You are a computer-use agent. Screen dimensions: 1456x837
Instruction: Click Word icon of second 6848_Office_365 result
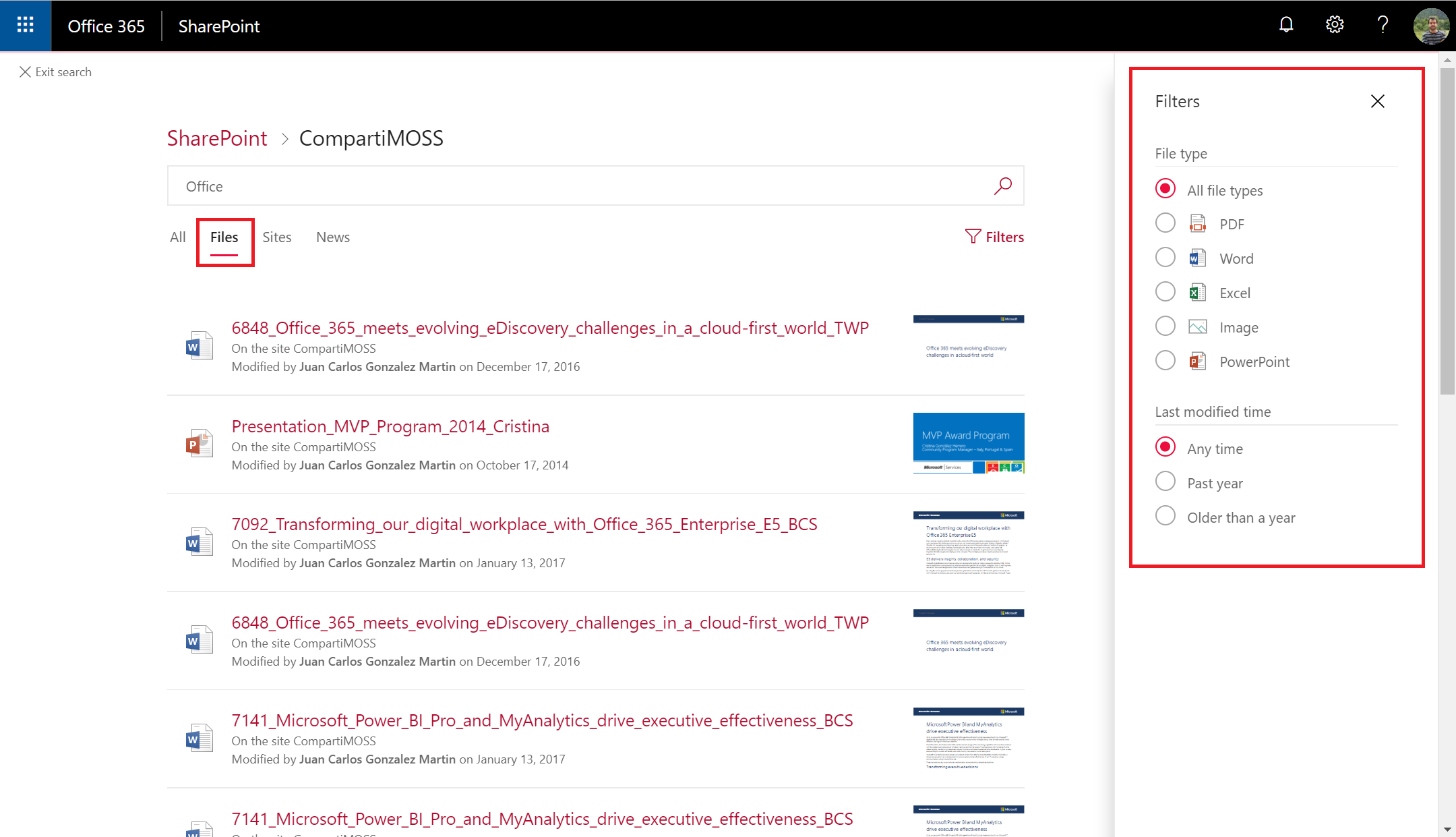click(x=199, y=641)
